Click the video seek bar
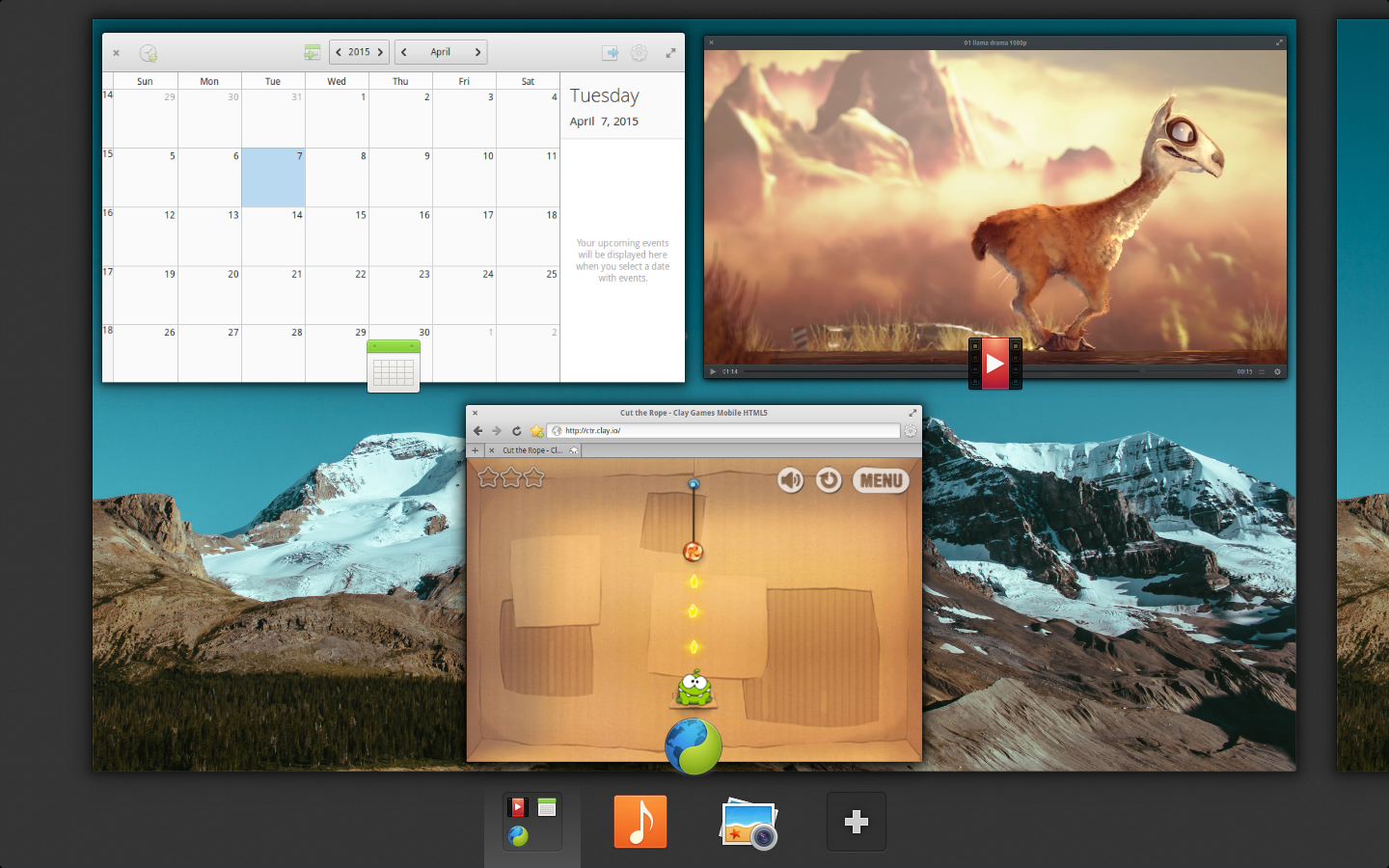The height and width of the screenshot is (868, 1389). (x=988, y=371)
